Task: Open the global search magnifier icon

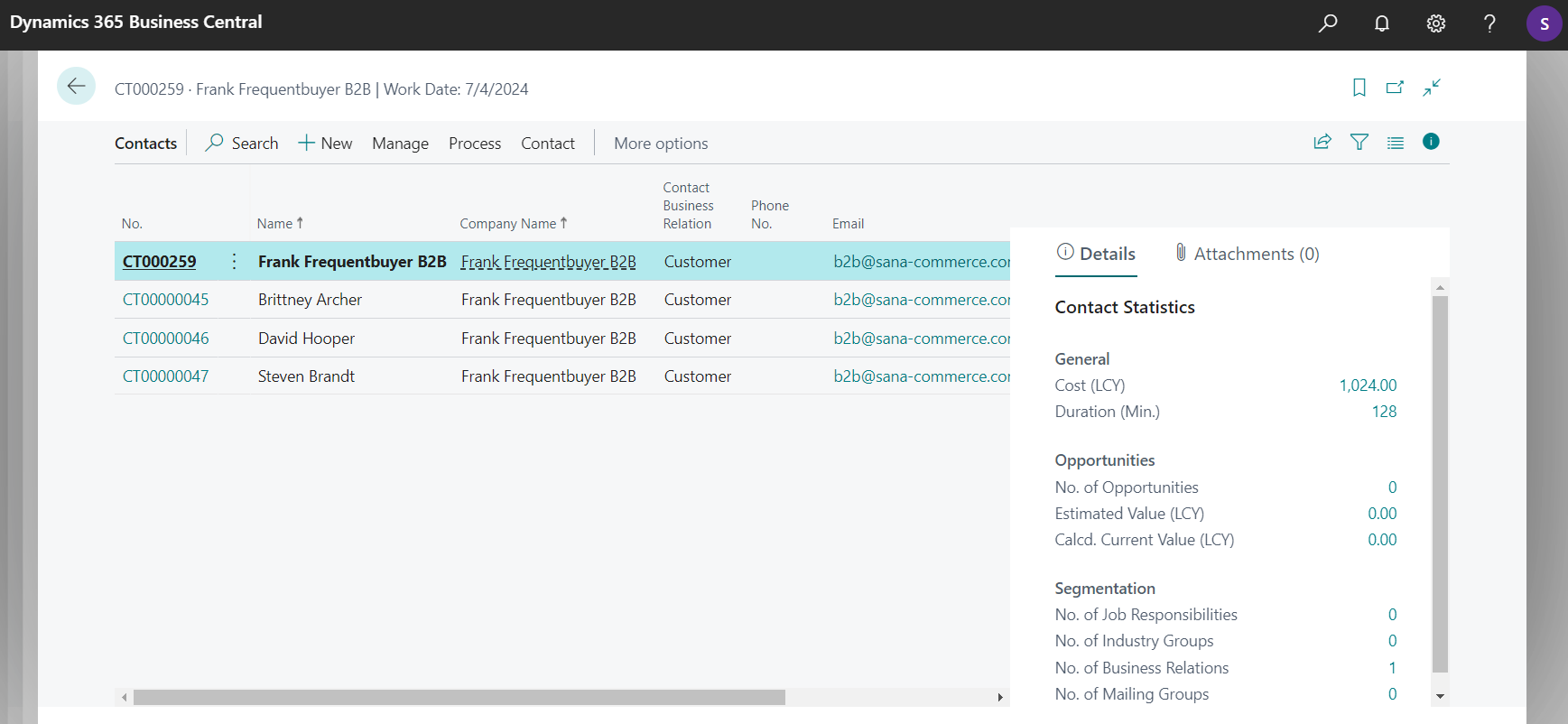Action: click(x=1328, y=23)
